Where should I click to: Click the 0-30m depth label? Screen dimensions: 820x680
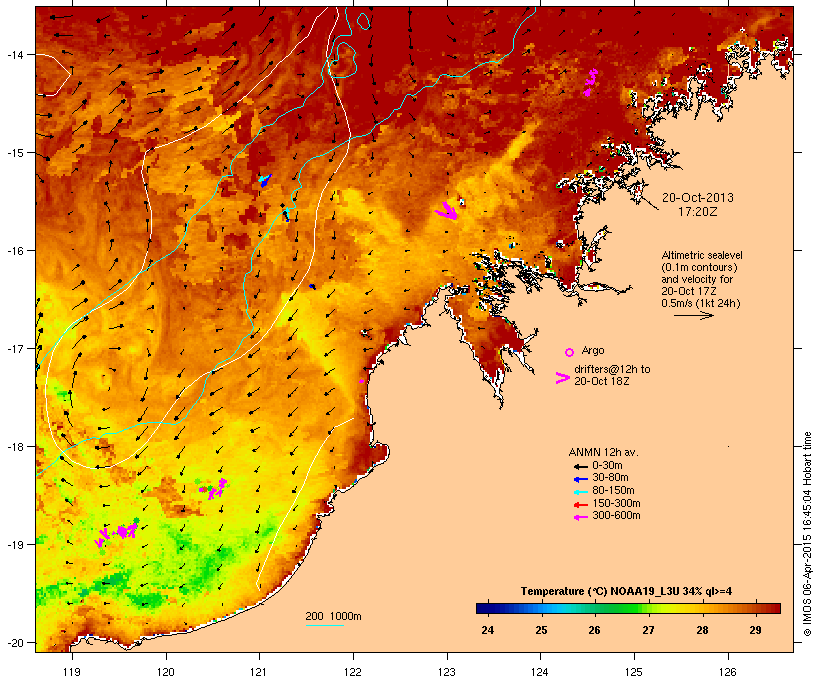pos(607,466)
